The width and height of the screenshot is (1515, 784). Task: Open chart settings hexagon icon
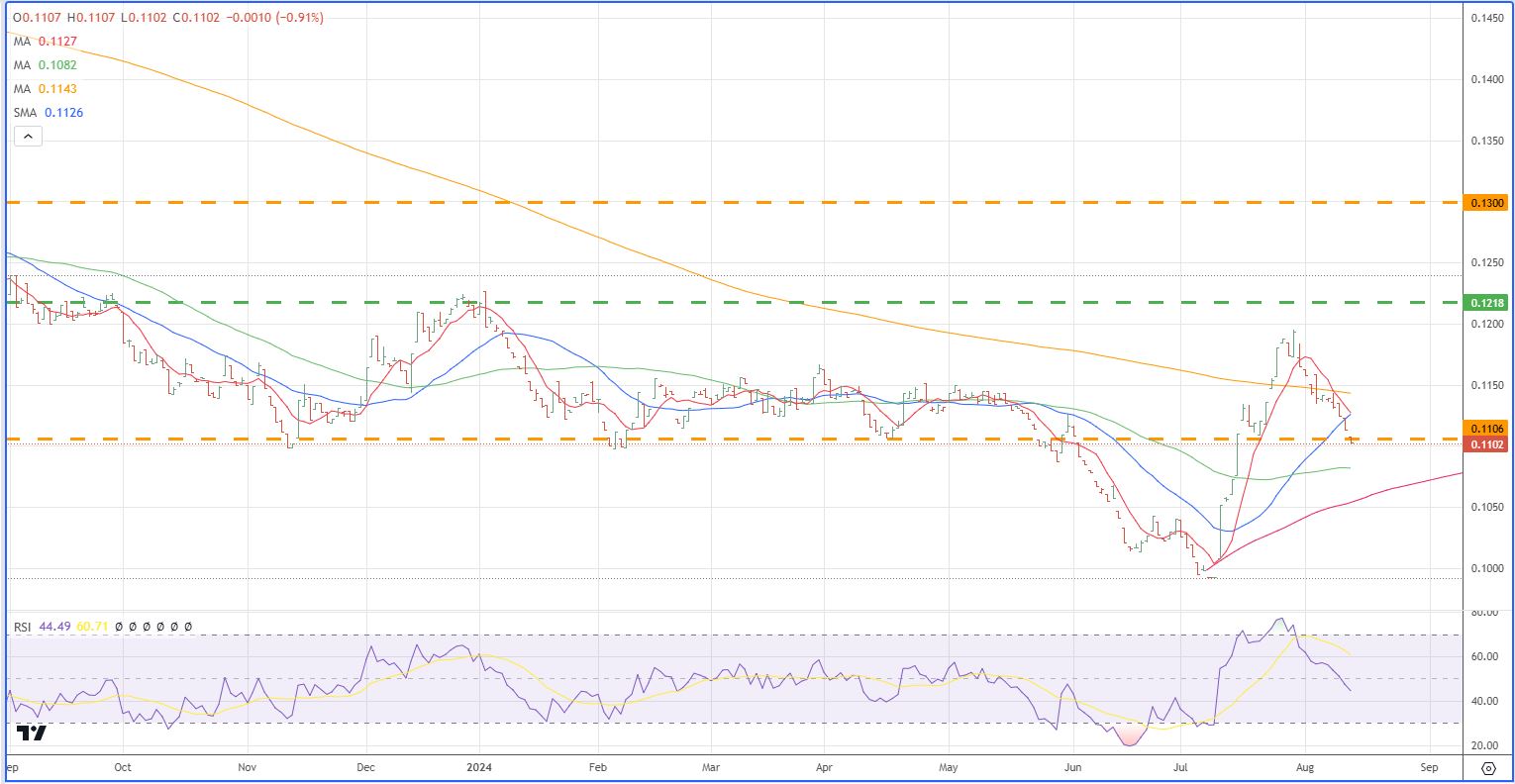(1488, 769)
